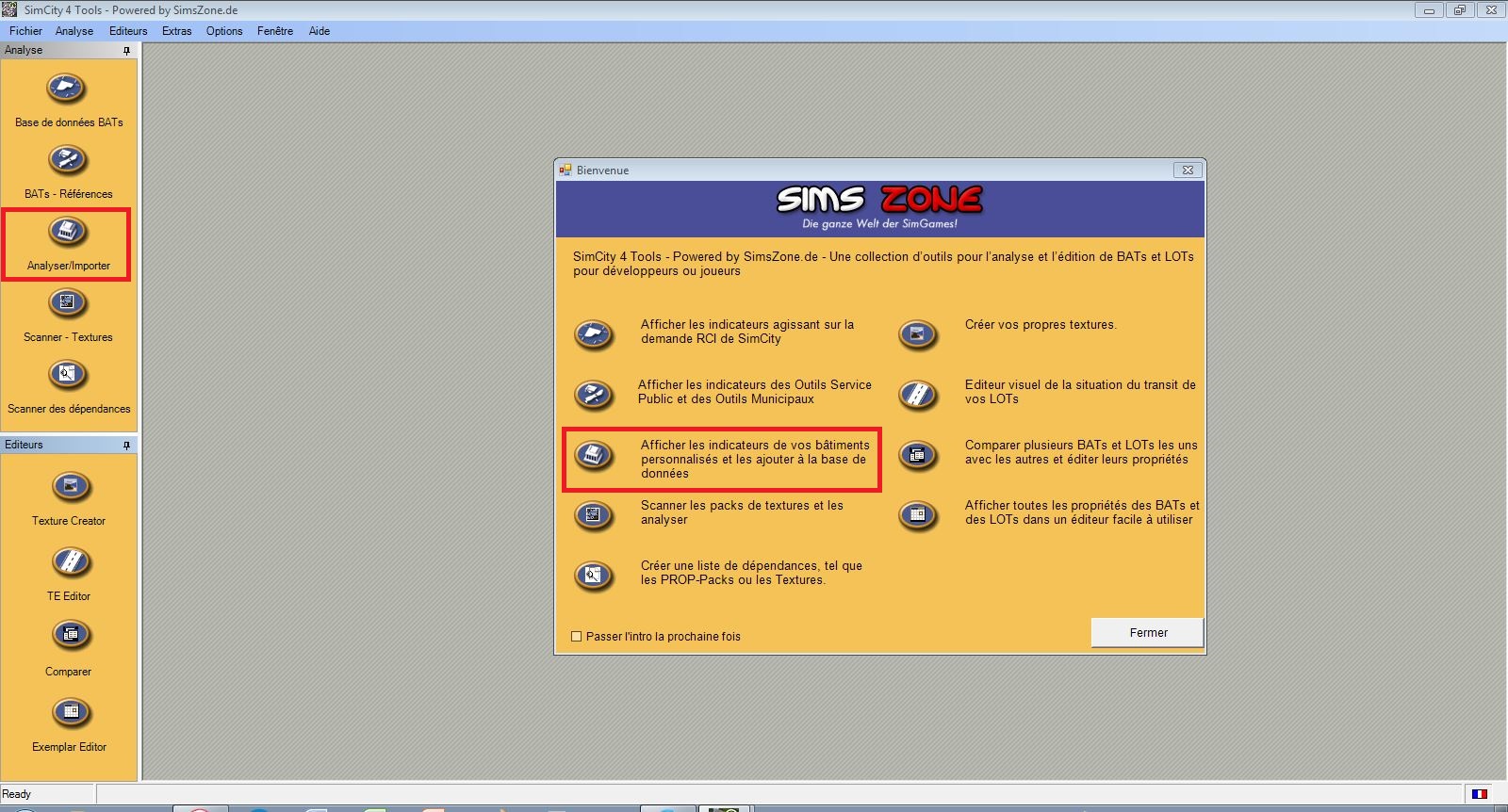Enable Passer l'intro la prochaine fois checkbox

(x=577, y=637)
